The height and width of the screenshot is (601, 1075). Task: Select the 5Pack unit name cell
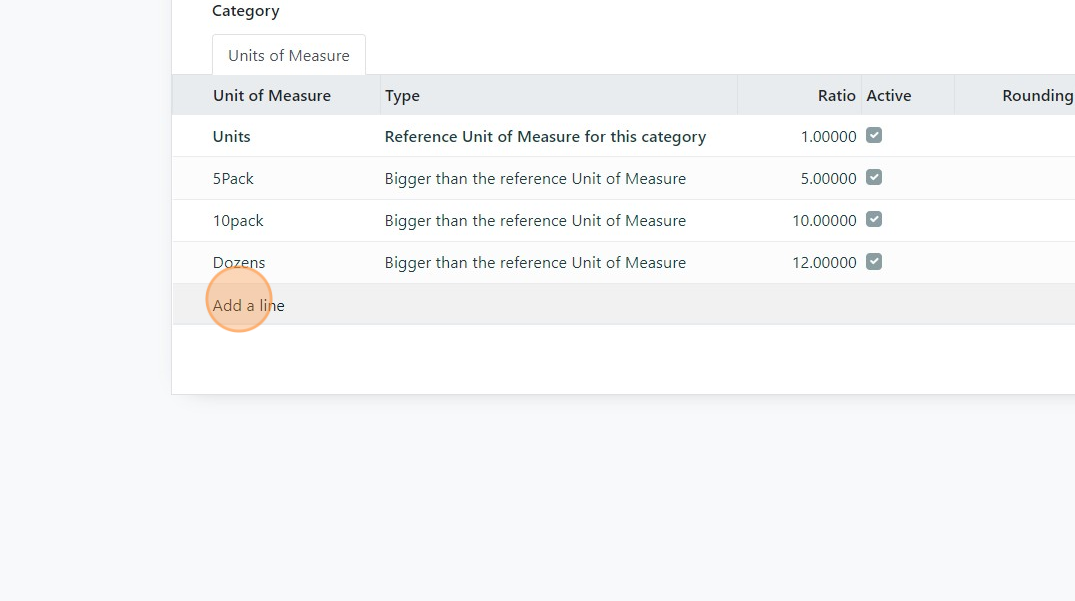click(x=233, y=179)
